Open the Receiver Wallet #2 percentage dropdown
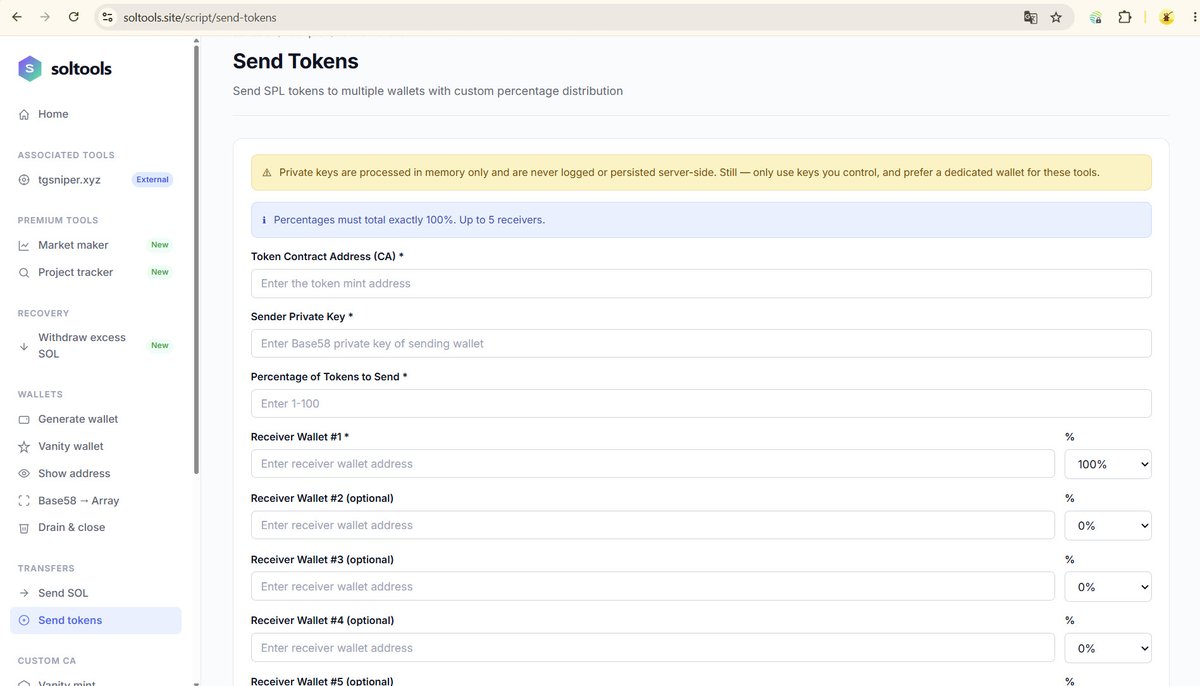The height and width of the screenshot is (686, 1200). [1108, 525]
